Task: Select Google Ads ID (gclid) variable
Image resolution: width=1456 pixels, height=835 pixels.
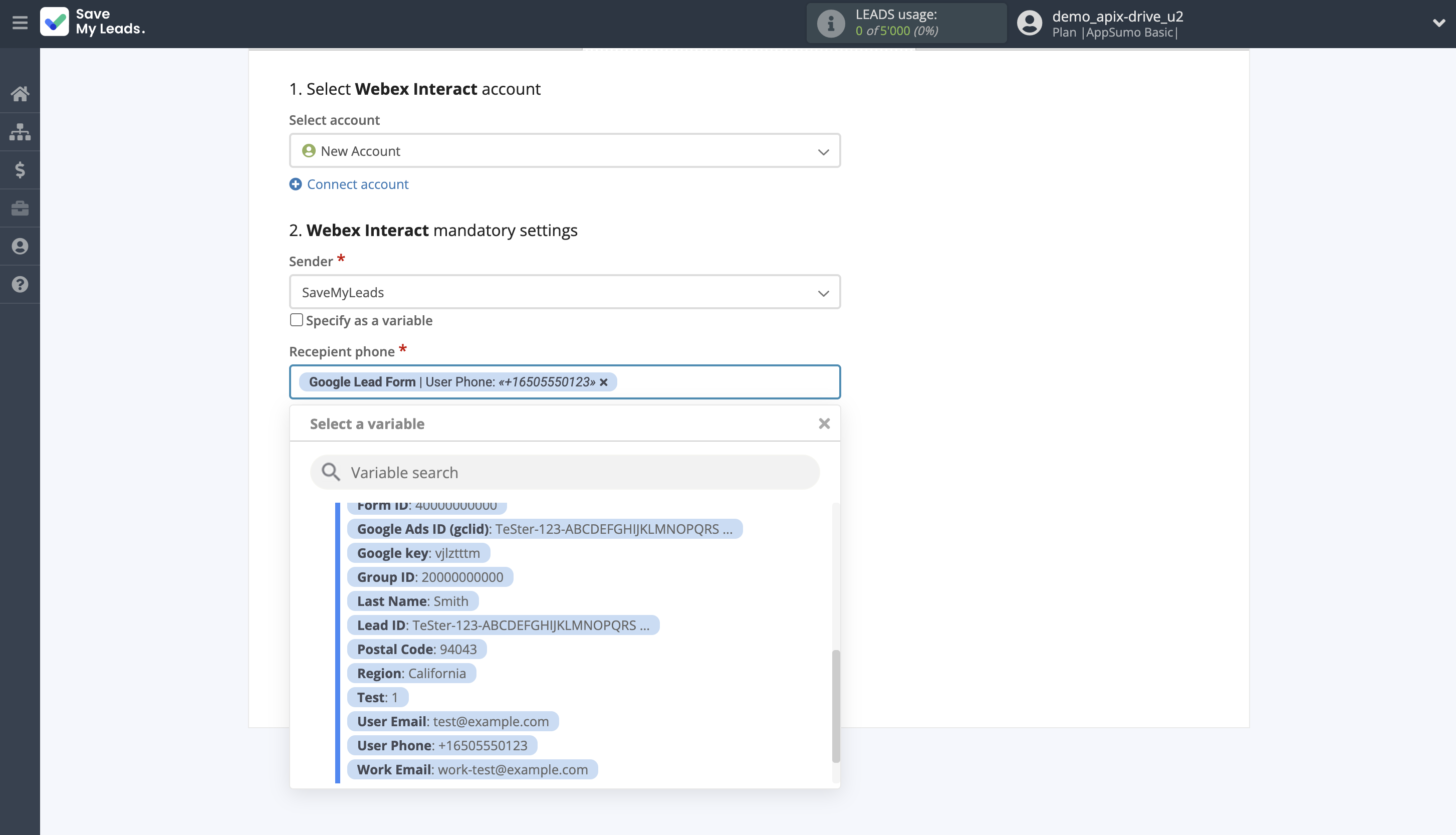Action: (545, 529)
